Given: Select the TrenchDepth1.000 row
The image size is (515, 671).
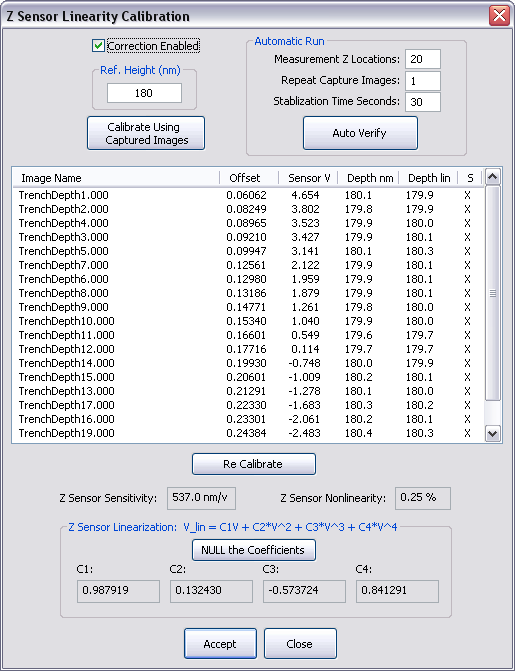Looking at the screenshot, I should (248, 195).
